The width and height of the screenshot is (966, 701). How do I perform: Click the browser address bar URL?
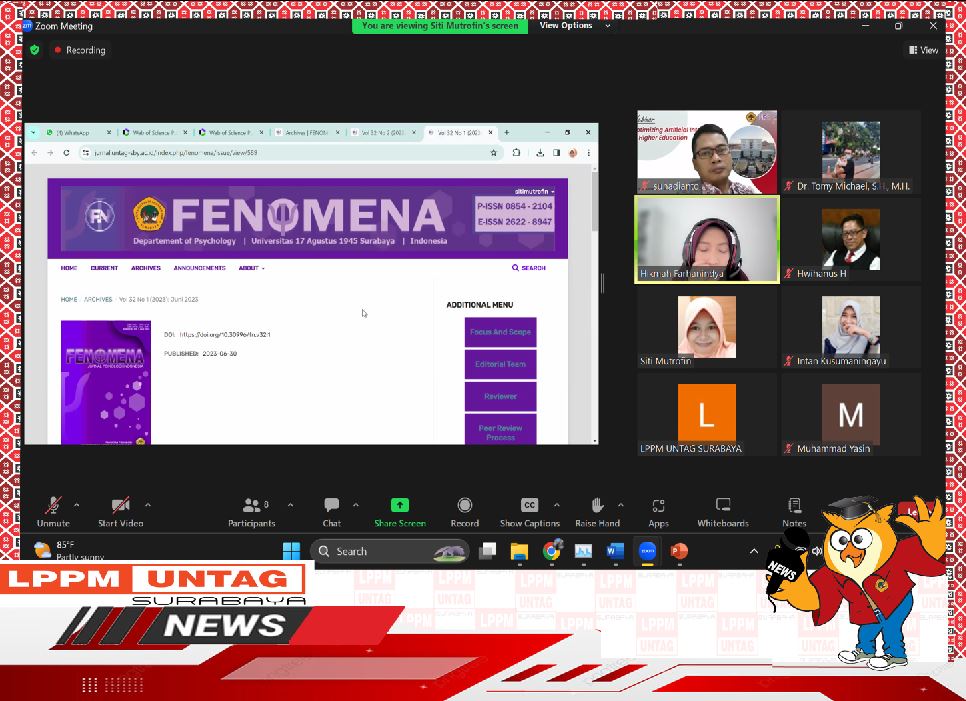click(x=176, y=153)
